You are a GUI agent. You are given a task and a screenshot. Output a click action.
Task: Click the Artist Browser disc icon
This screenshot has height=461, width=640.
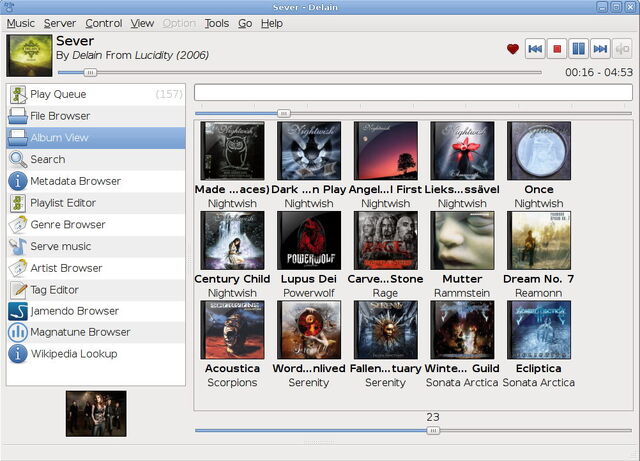[18, 268]
